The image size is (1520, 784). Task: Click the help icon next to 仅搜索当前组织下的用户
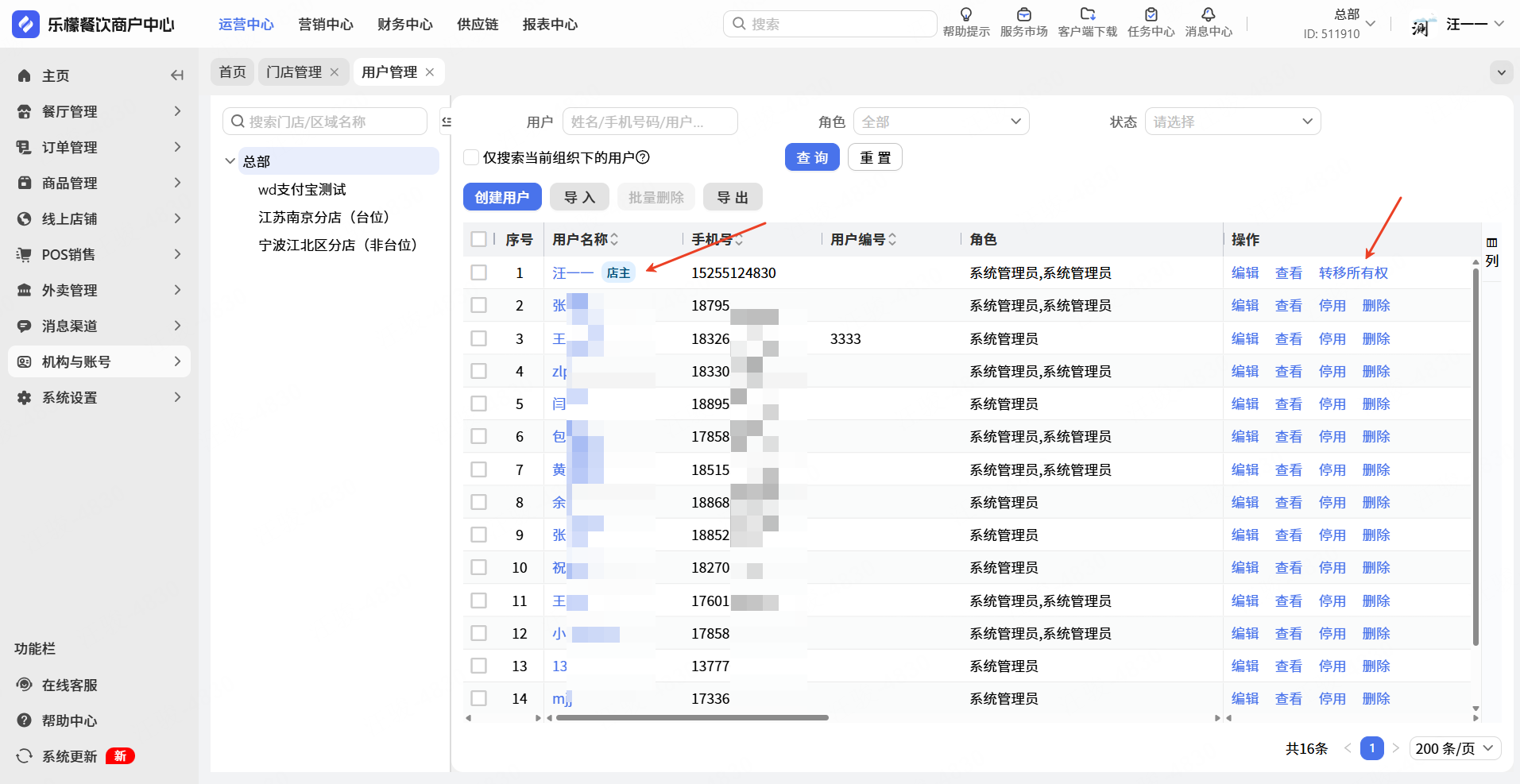(x=643, y=157)
